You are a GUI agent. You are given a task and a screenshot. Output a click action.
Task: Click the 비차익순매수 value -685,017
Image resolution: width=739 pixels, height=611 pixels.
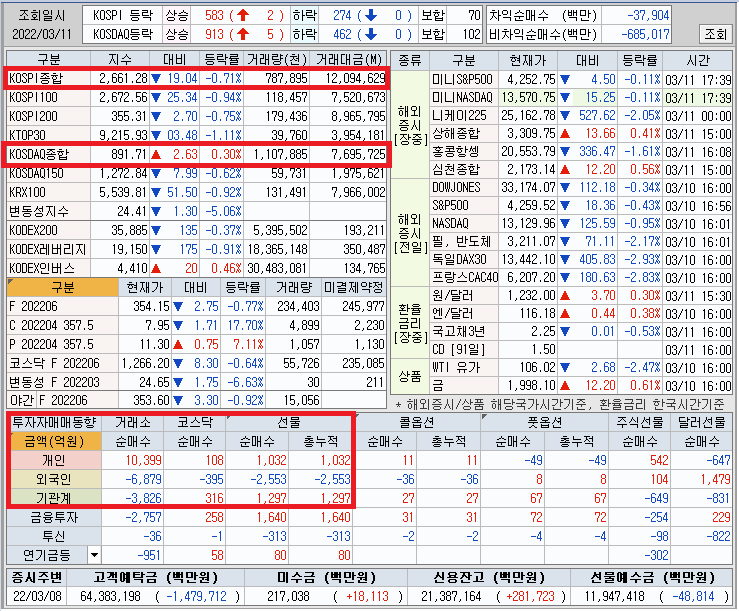point(645,34)
